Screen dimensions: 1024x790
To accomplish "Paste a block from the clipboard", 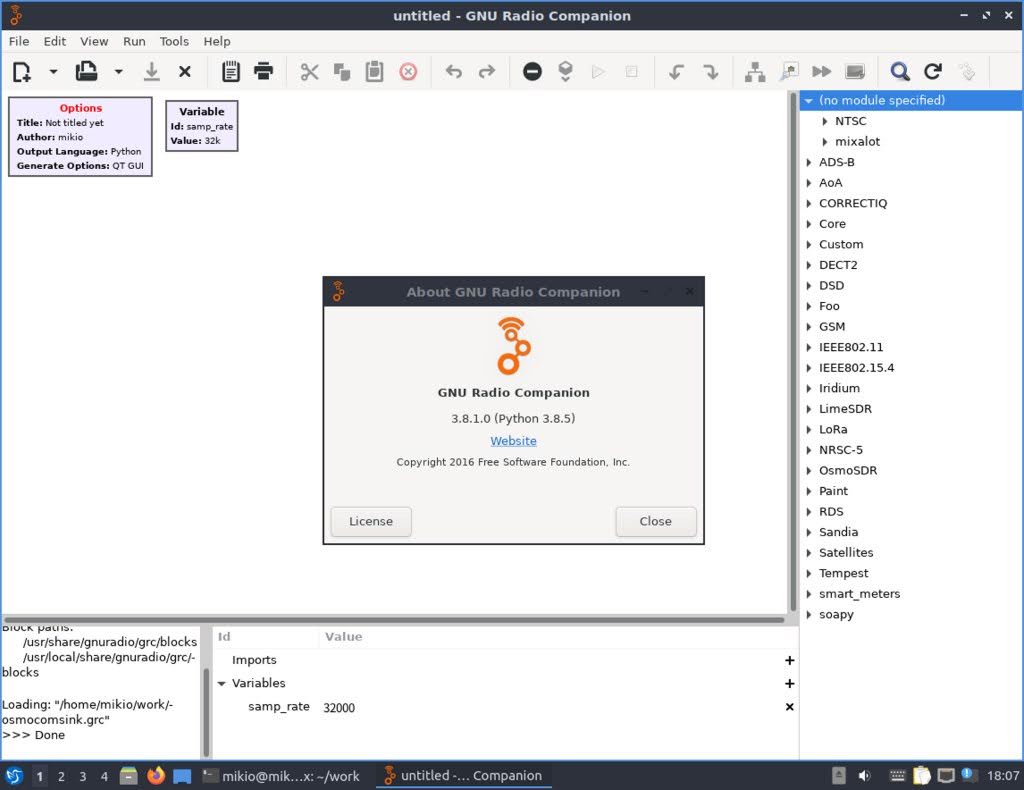I will [x=374, y=71].
